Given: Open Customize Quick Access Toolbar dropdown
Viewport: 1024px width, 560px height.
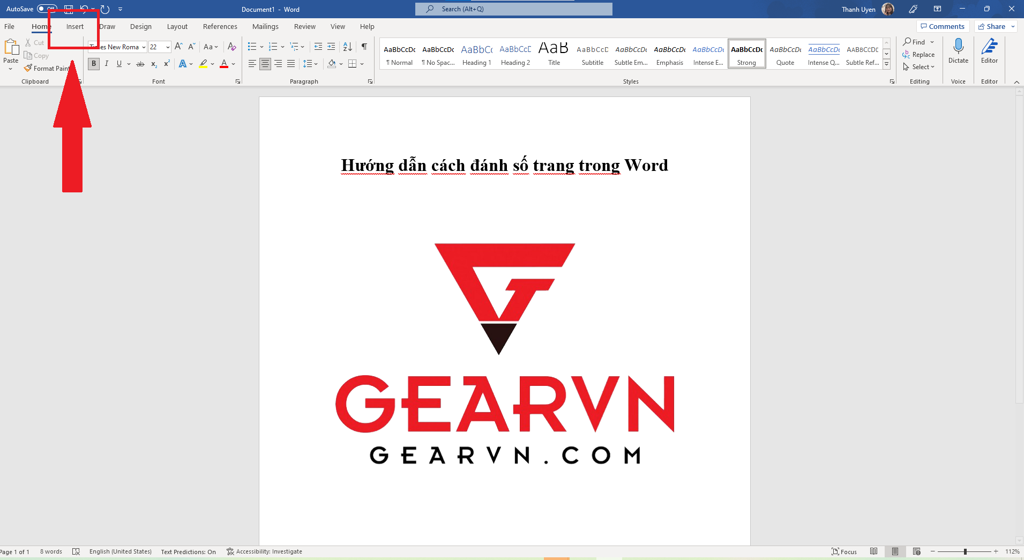Looking at the screenshot, I should pyautogui.click(x=120, y=9).
